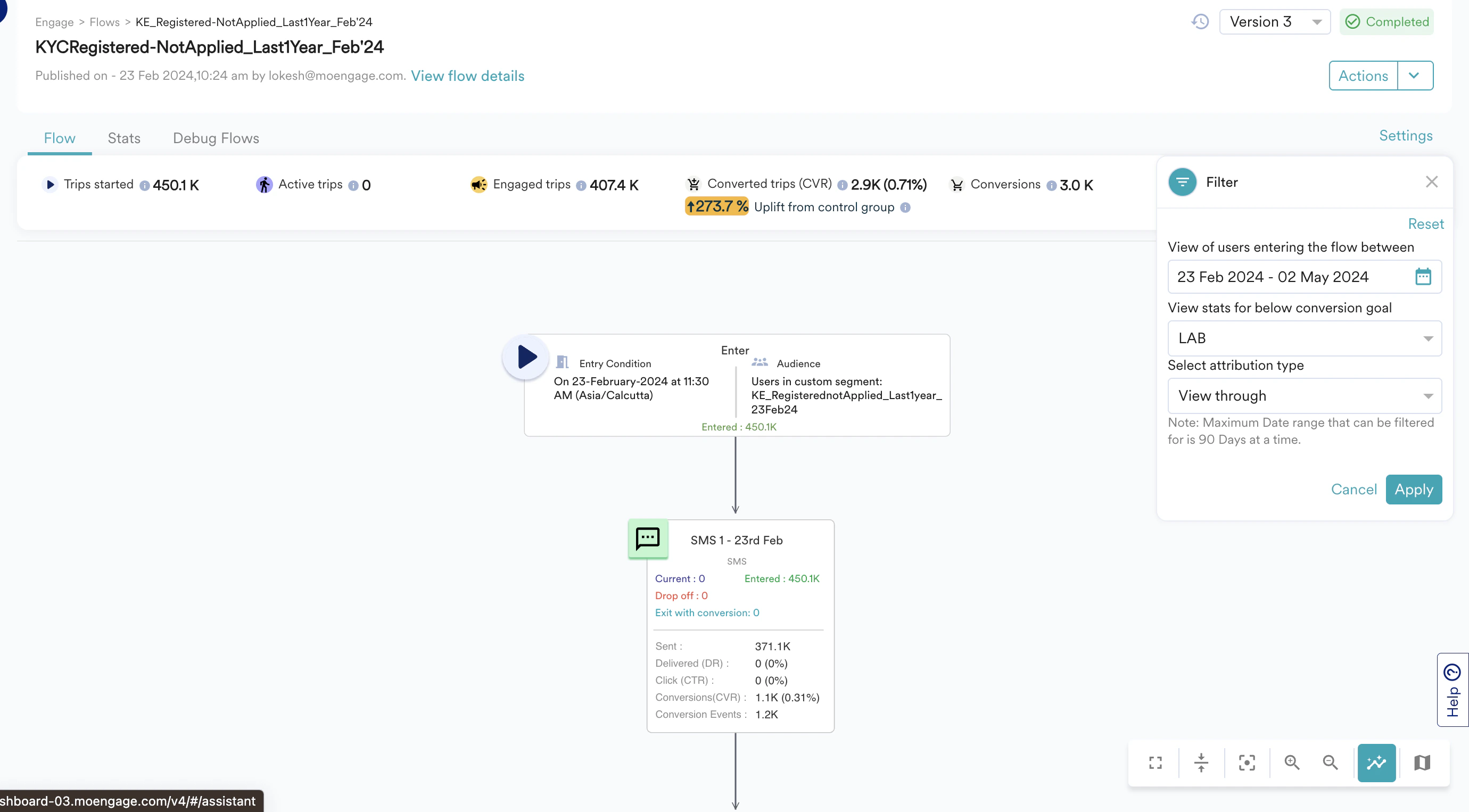
Task: Switch to the Debug Flows tab
Action: tap(216, 138)
